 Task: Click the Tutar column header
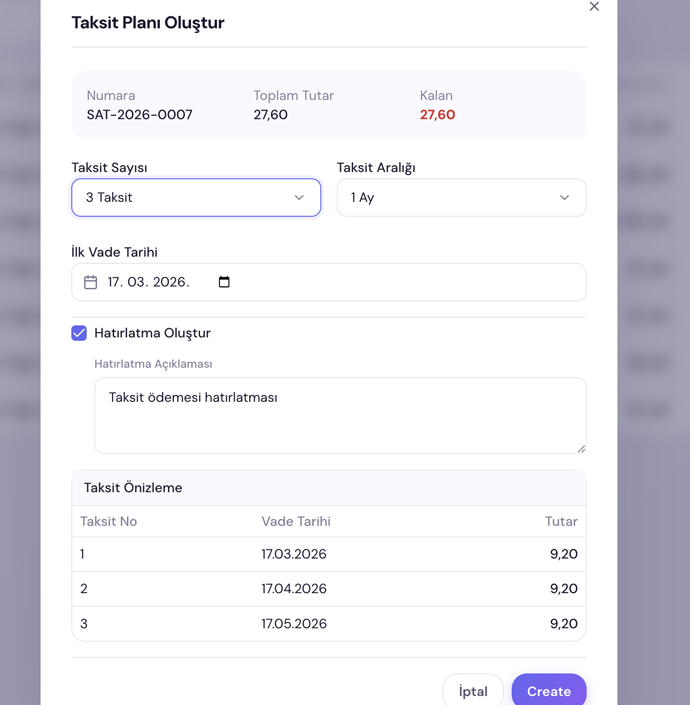(561, 521)
